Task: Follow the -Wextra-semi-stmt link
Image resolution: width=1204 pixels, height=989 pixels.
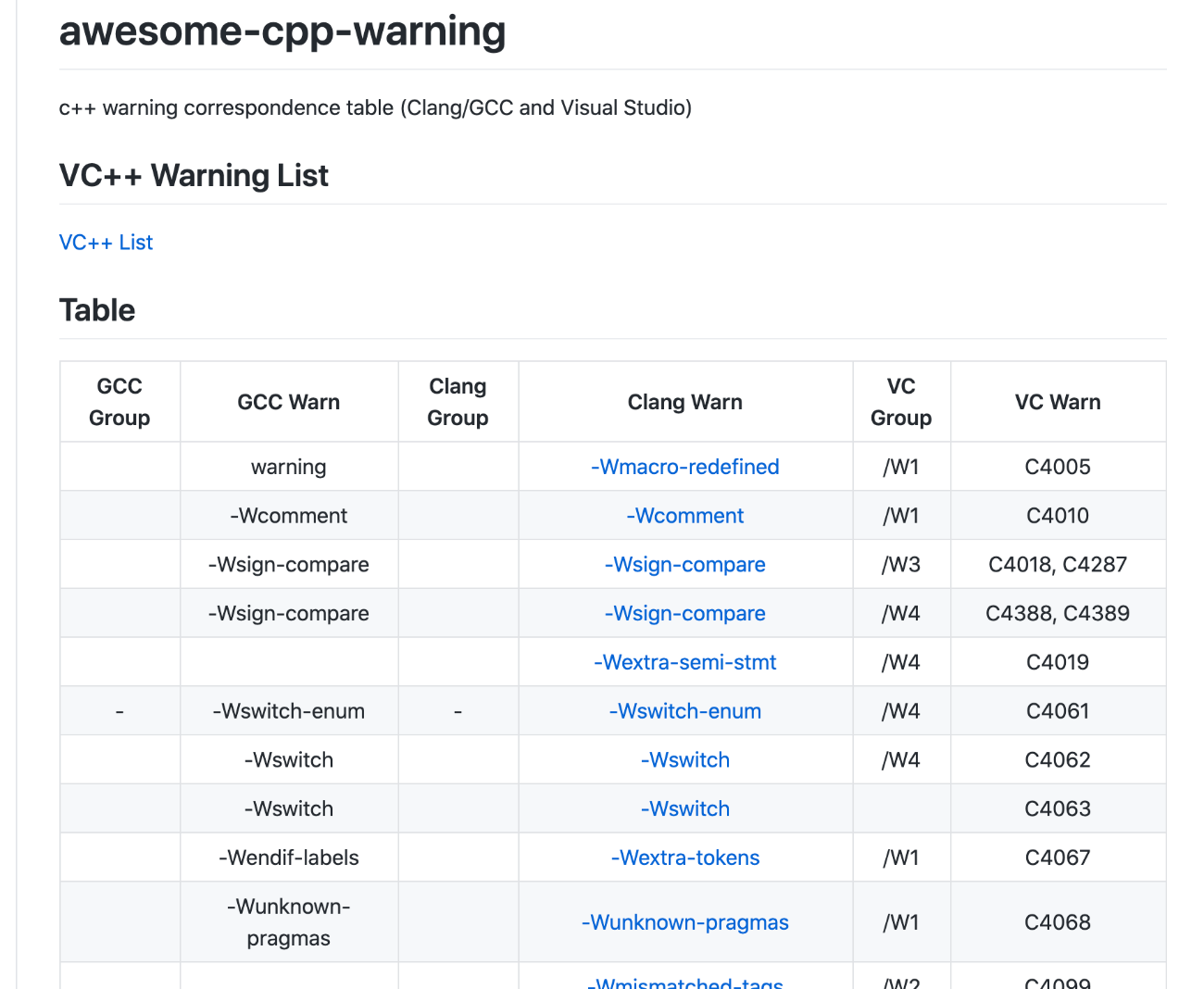Action: 685,662
